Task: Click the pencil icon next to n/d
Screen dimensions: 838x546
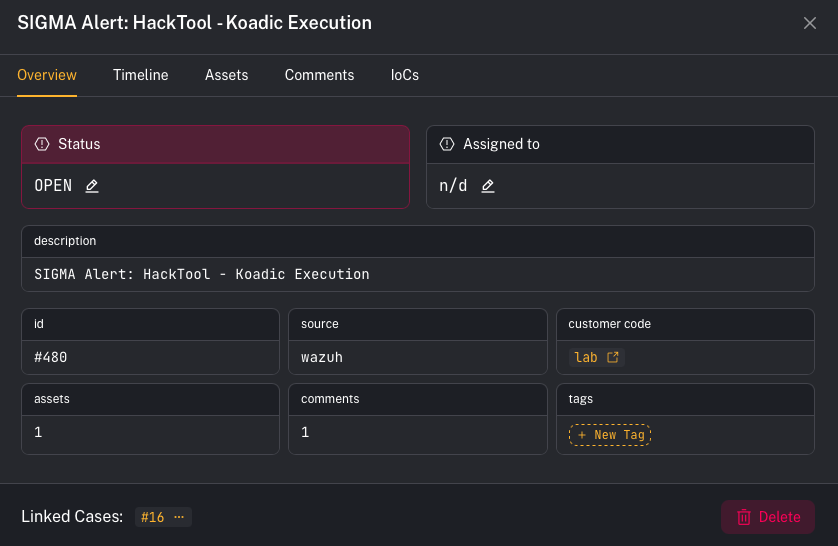Action: (488, 186)
